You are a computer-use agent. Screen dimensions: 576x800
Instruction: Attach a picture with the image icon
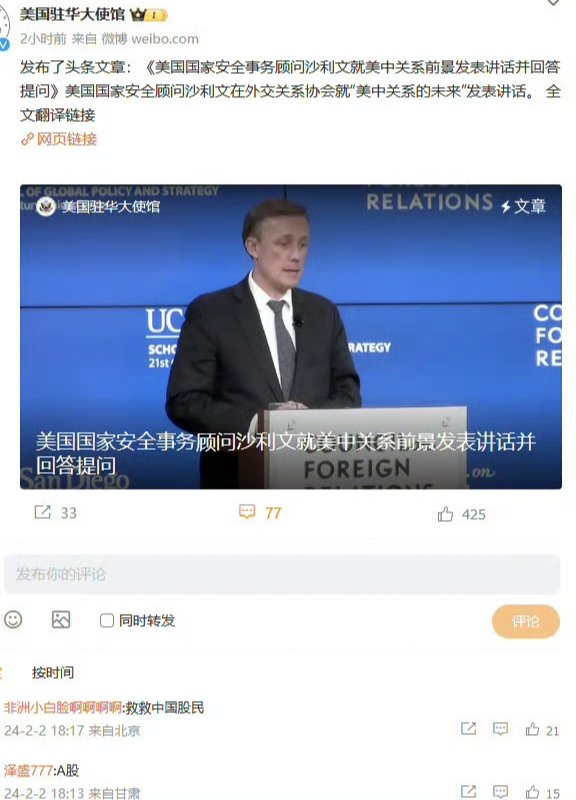click(61, 620)
